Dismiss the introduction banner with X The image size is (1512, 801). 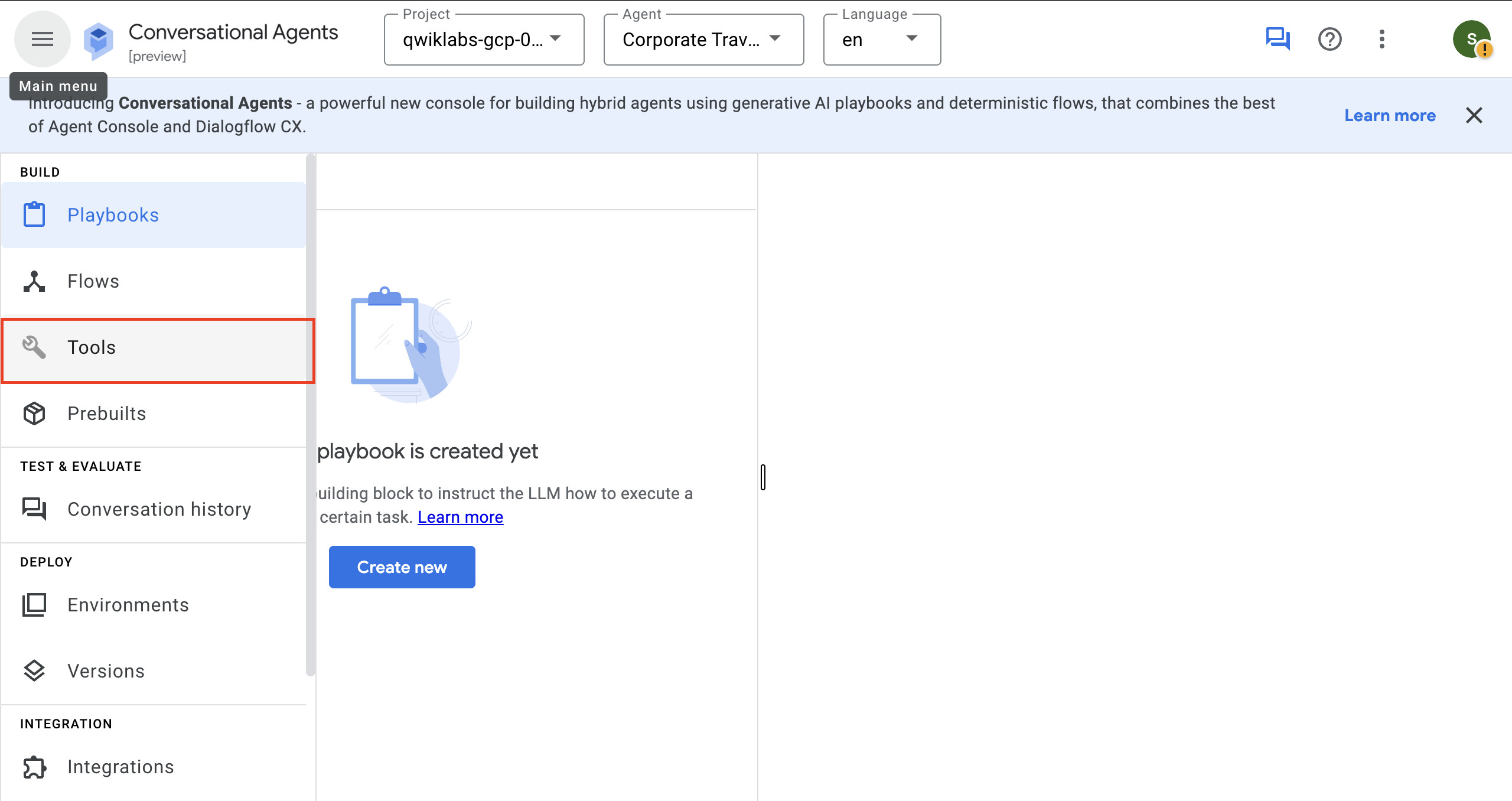(x=1474, y=115)
